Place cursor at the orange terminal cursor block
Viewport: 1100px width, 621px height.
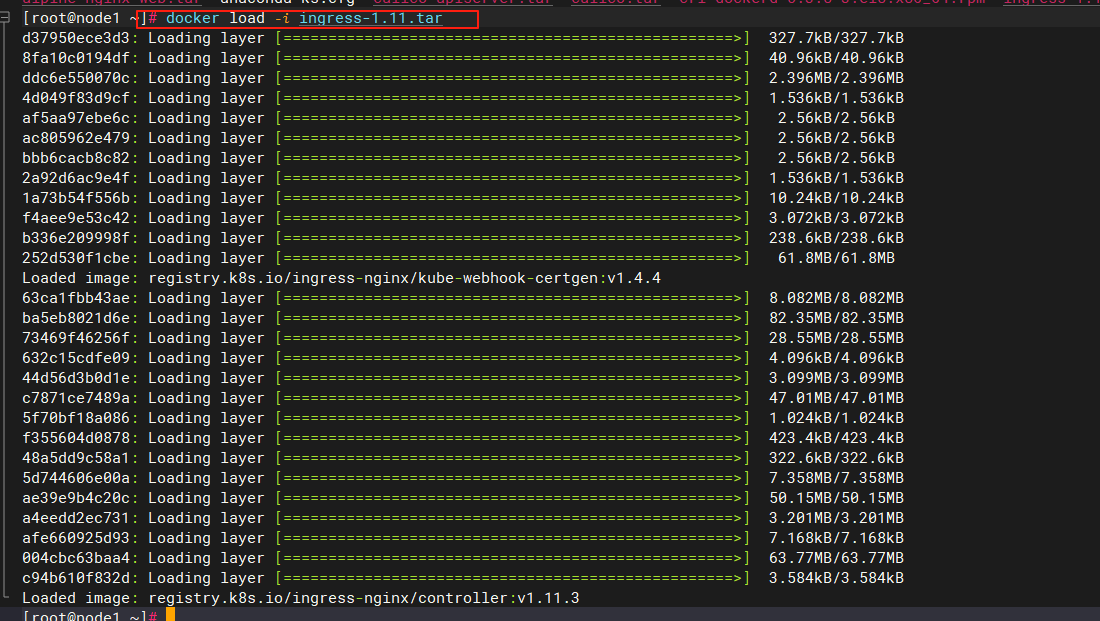[x=170, y=615]
